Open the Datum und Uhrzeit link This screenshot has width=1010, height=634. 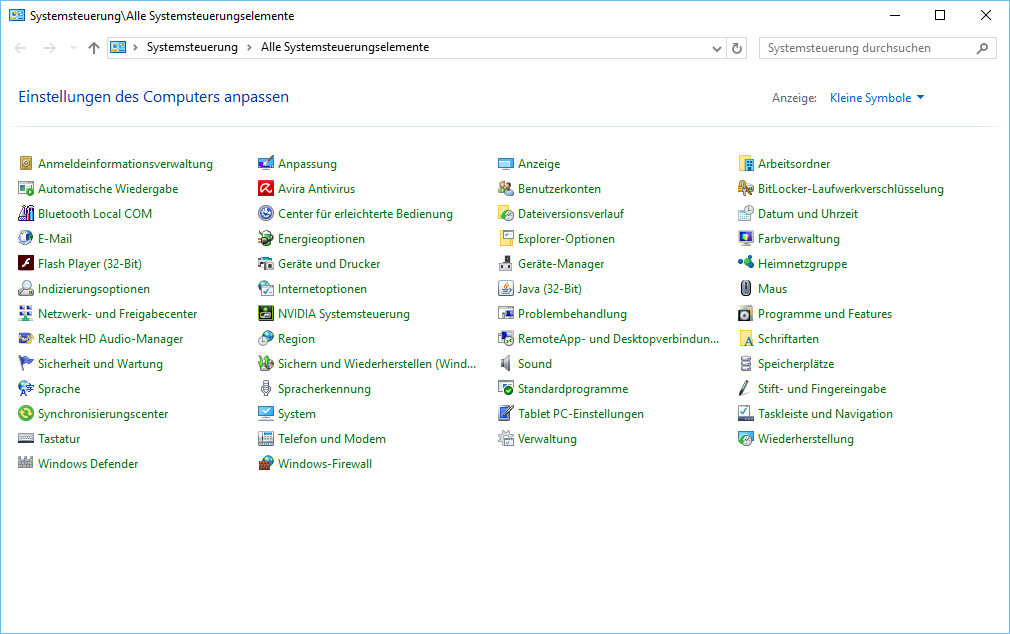808,214
